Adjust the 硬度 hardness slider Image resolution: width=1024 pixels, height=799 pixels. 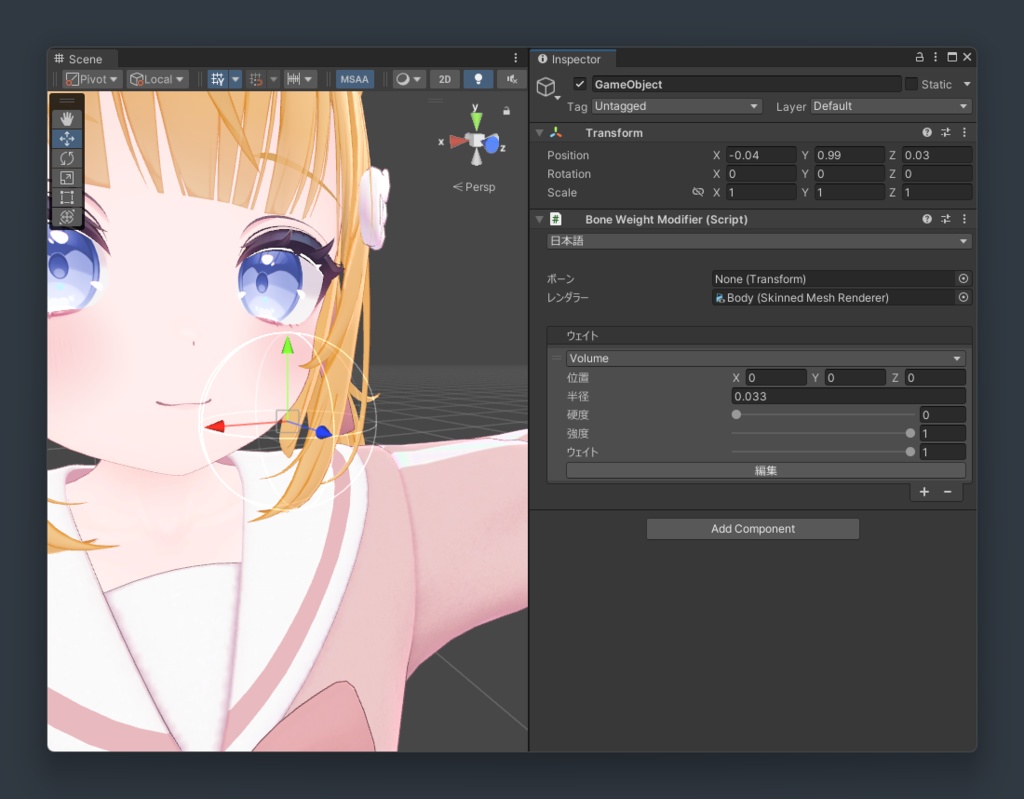(823, 414)
